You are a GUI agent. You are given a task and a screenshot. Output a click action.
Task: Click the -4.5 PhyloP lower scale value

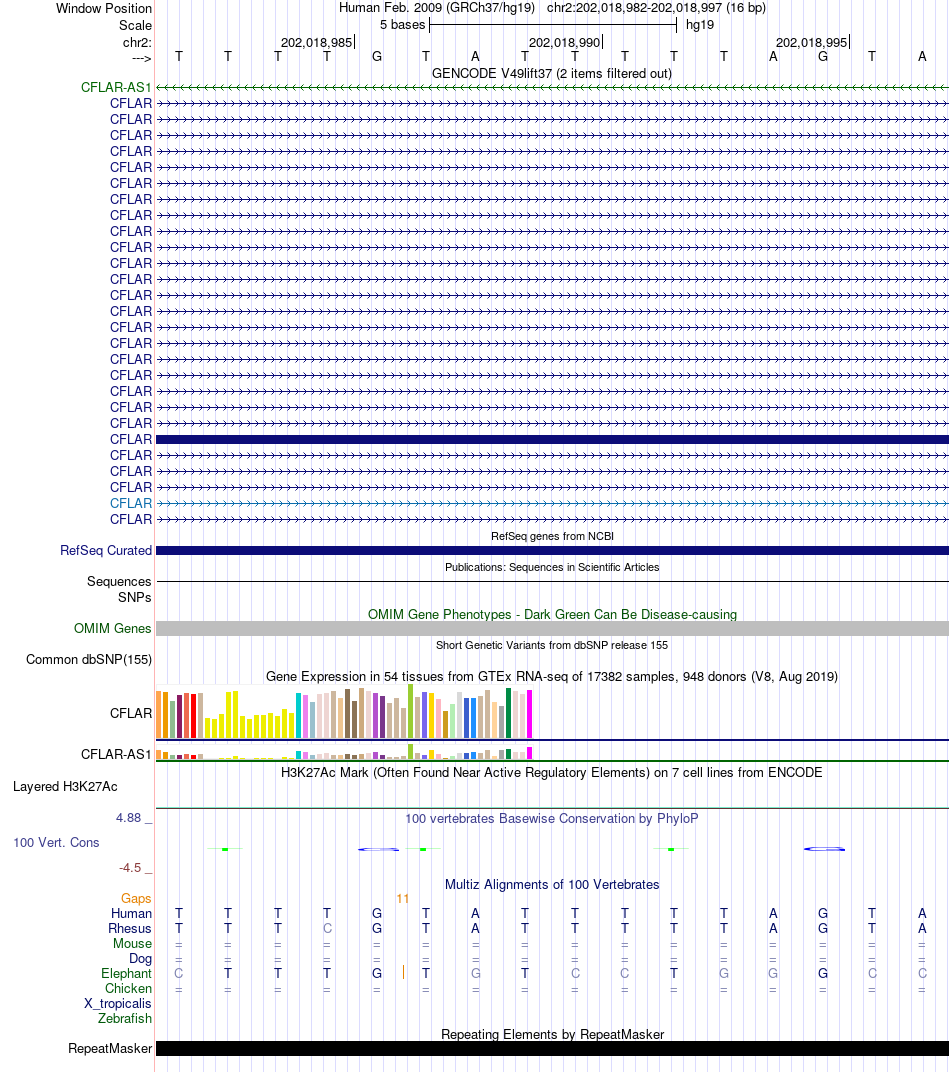tap(130, 868)
